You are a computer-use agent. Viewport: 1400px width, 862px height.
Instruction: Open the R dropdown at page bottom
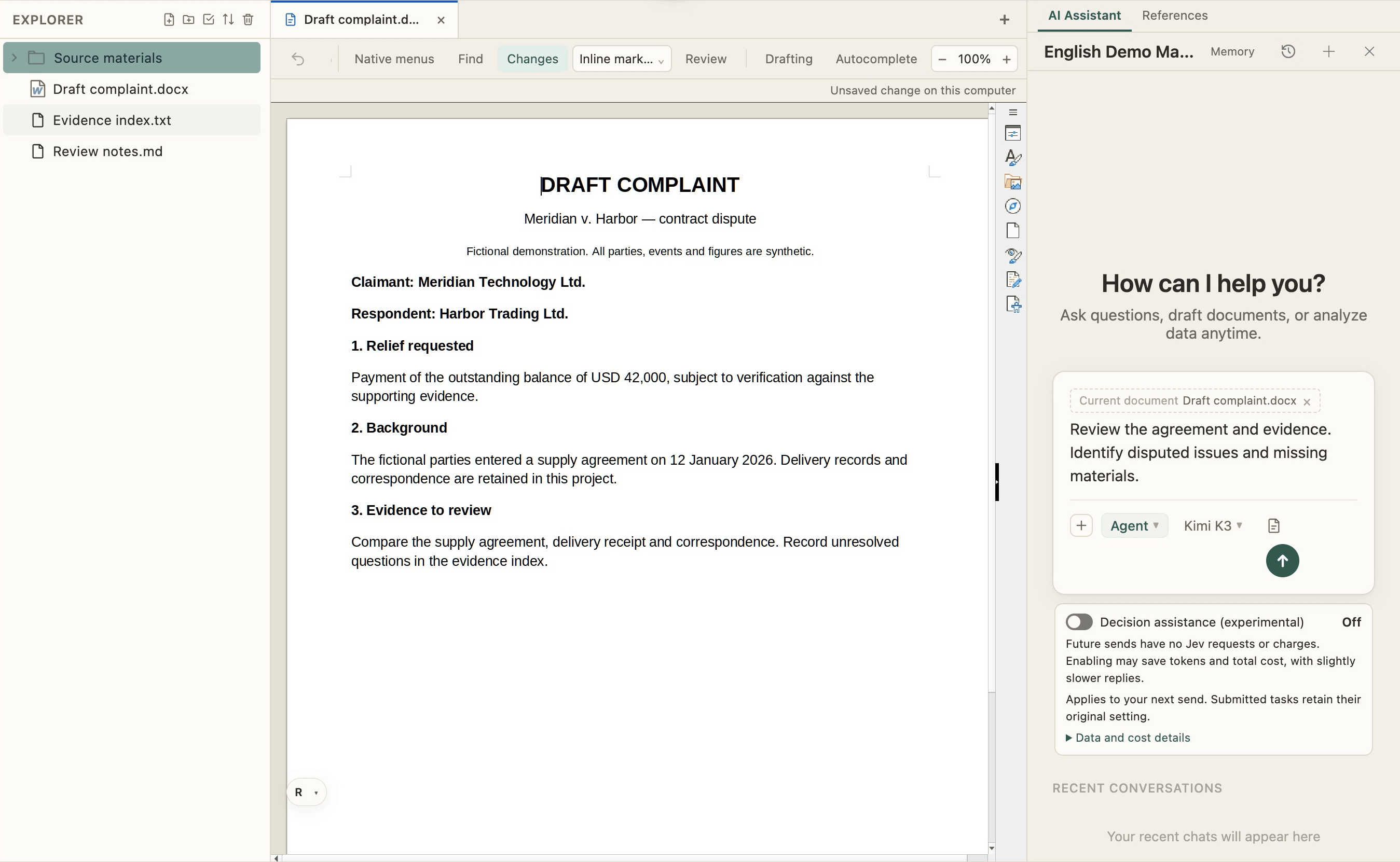306,793
